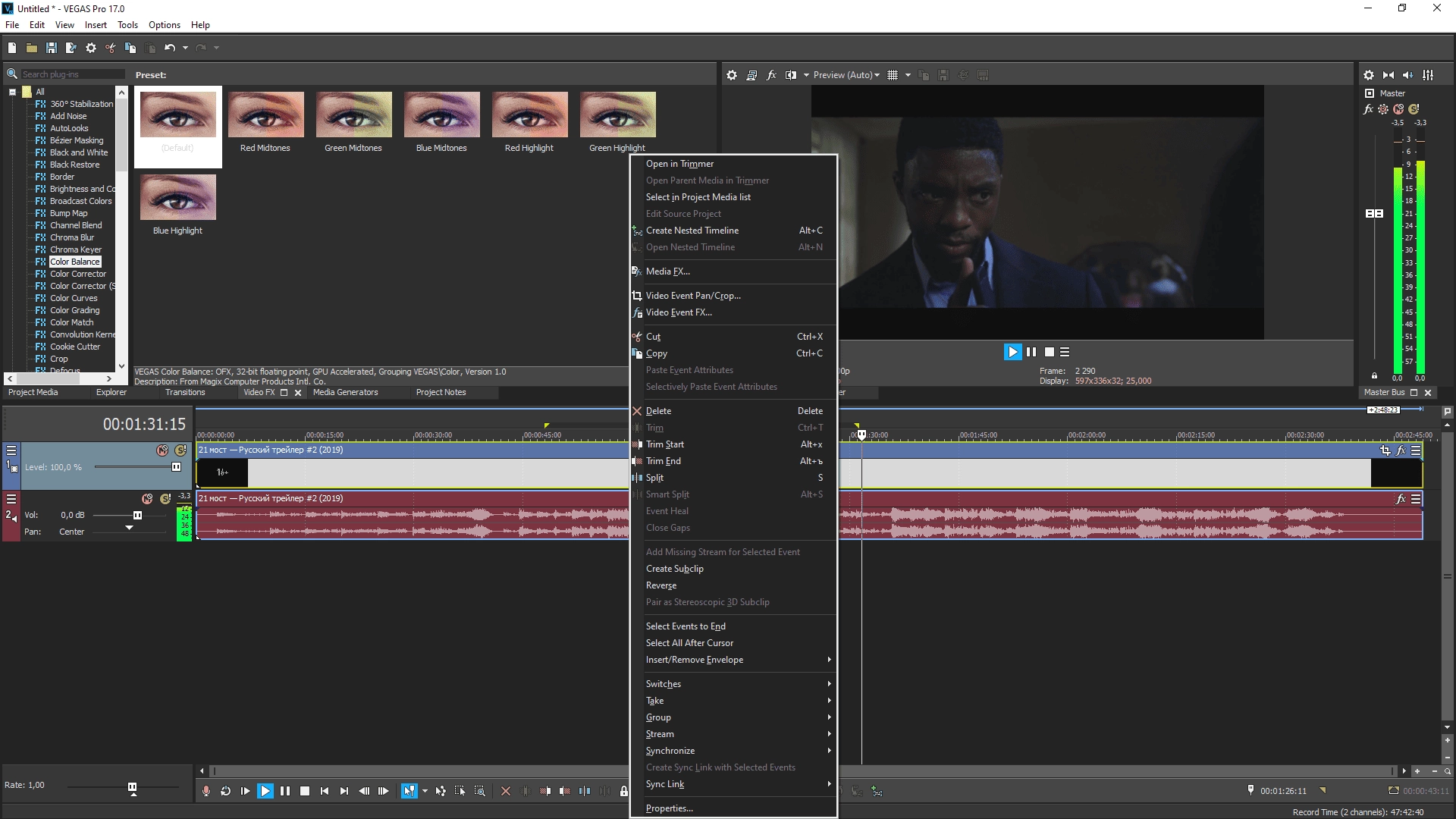The height and width of the screenshot is (819, 1456).
Task: Click the Copy icon in the main toolbar
Action: click(130, 48)
